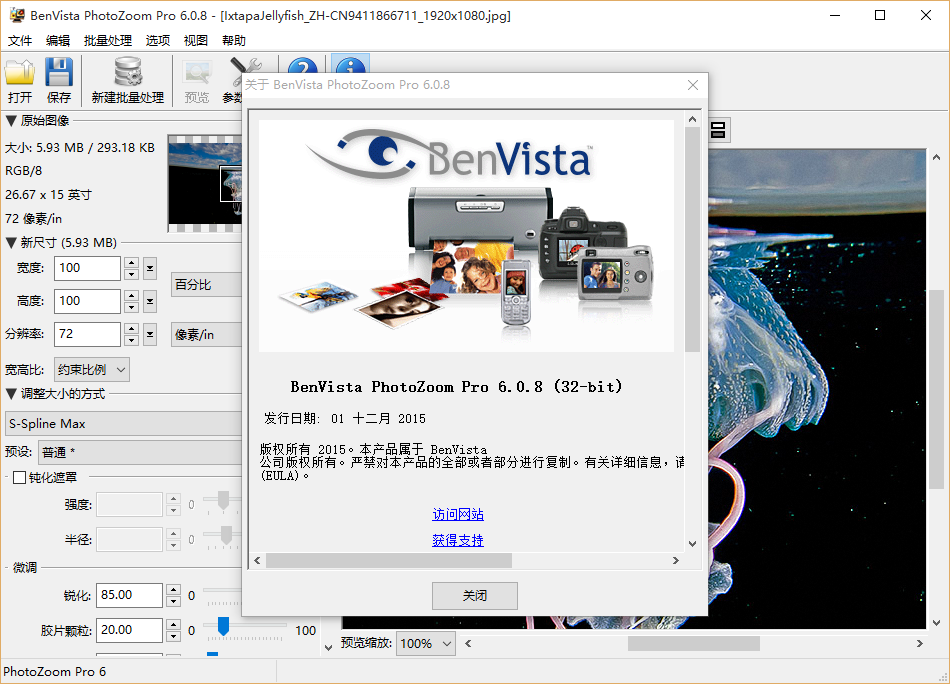950x684 pixels.
Task: Click the blue info (i) toolbar icon
Action: pos(350,70)
